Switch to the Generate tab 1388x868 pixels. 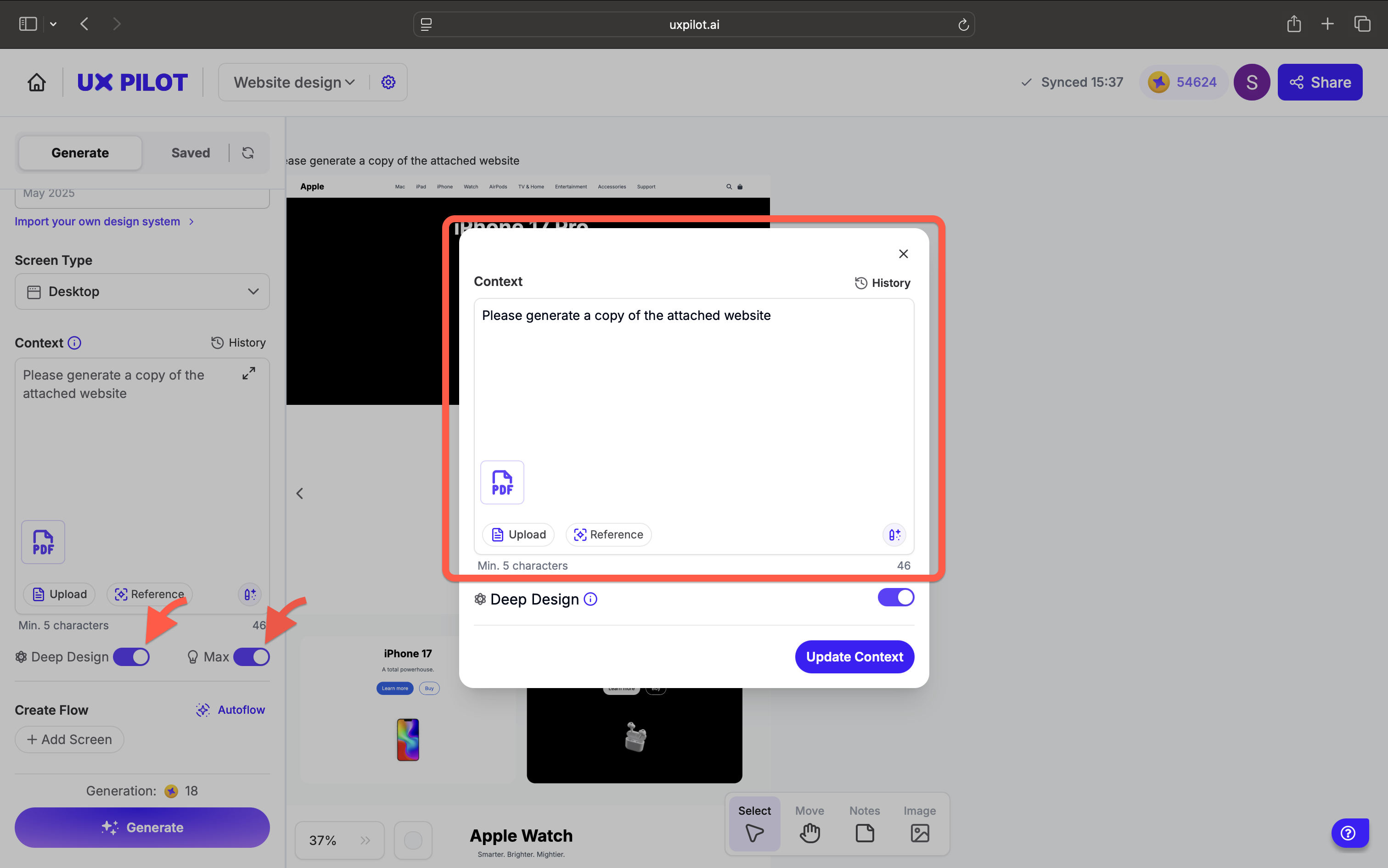click(80, 153)
